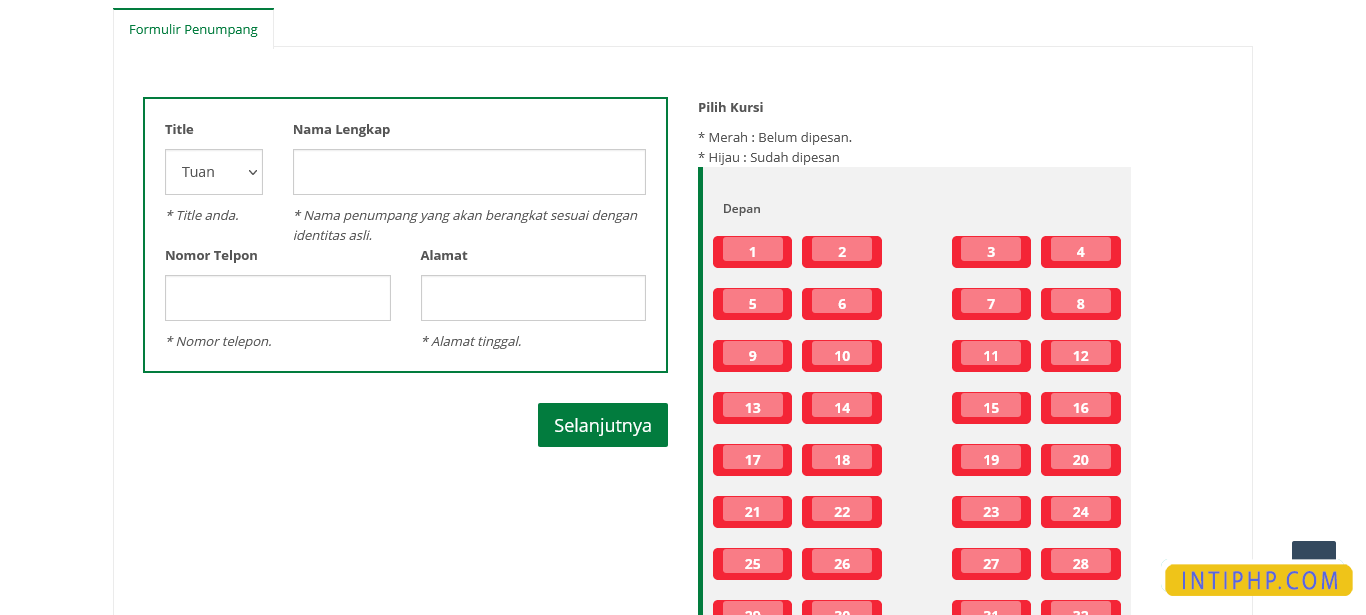Choose seat 10 for the passenger
The image size is (1366, 615).
841,355
